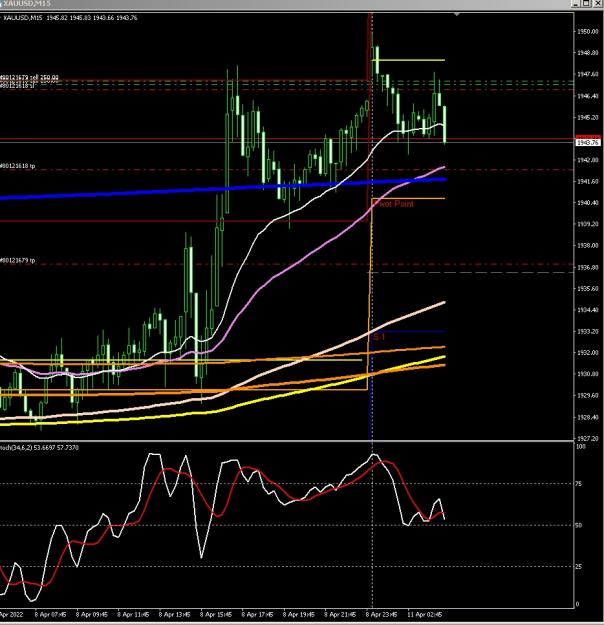Maximize the XAUUSD,M15 chart window
Viewport: 604px width, 625px height.
[x=586, y=4]
